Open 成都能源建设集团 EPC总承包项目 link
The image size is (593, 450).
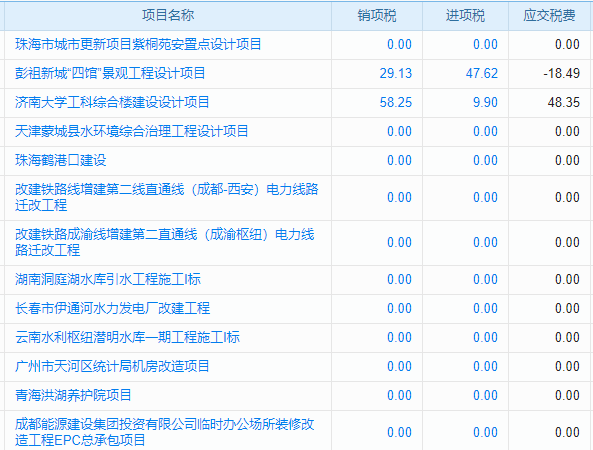coord(165,432)
